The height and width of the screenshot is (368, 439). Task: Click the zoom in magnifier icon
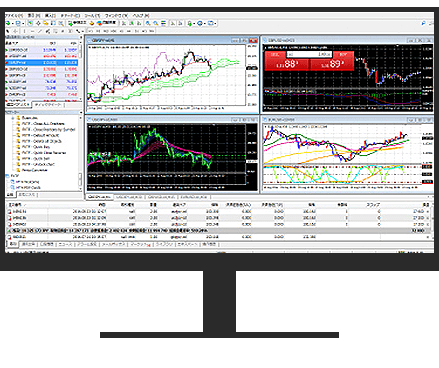point(148,23)
